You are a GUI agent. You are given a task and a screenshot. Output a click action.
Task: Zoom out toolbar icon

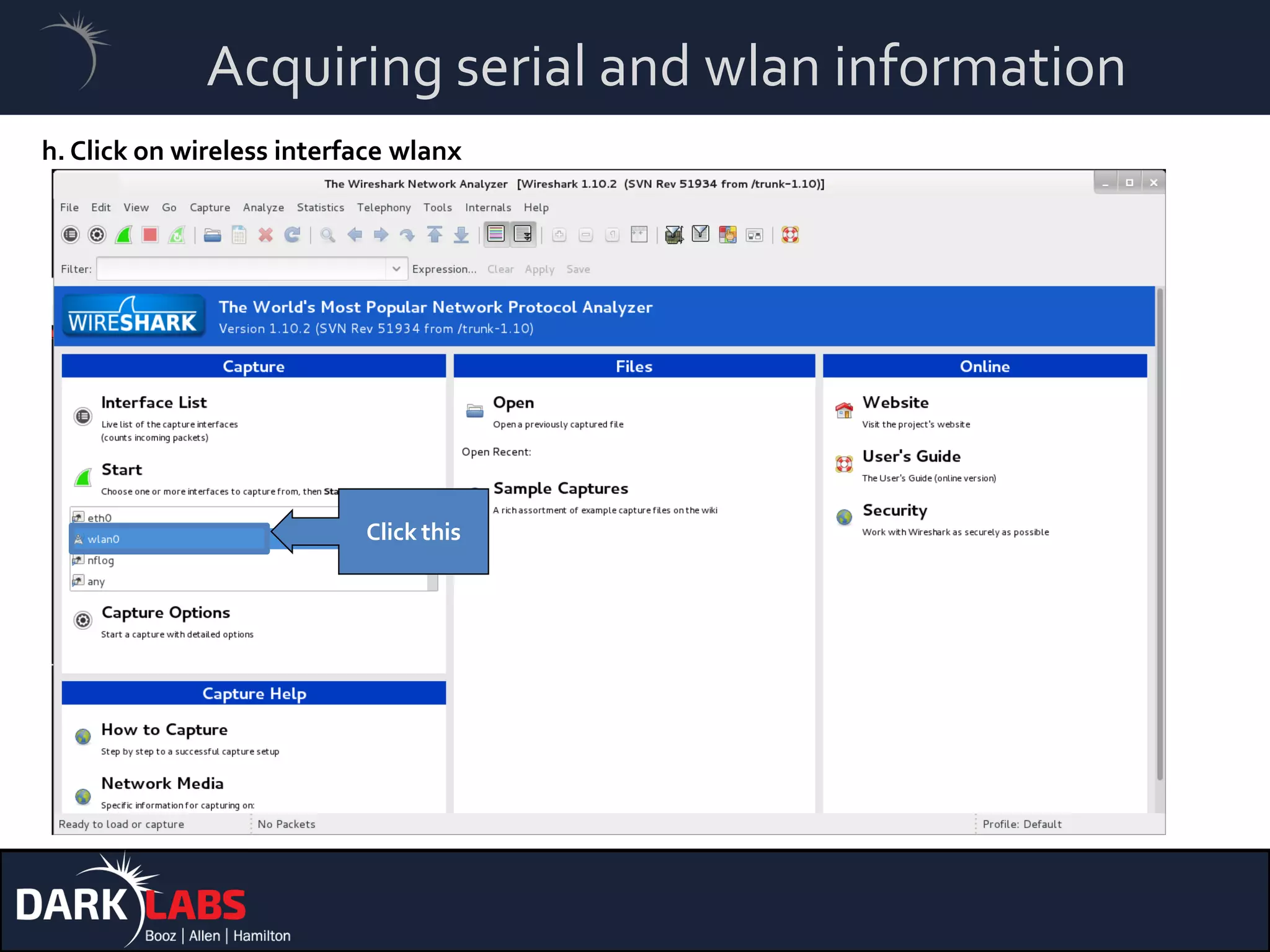point(586,235)
